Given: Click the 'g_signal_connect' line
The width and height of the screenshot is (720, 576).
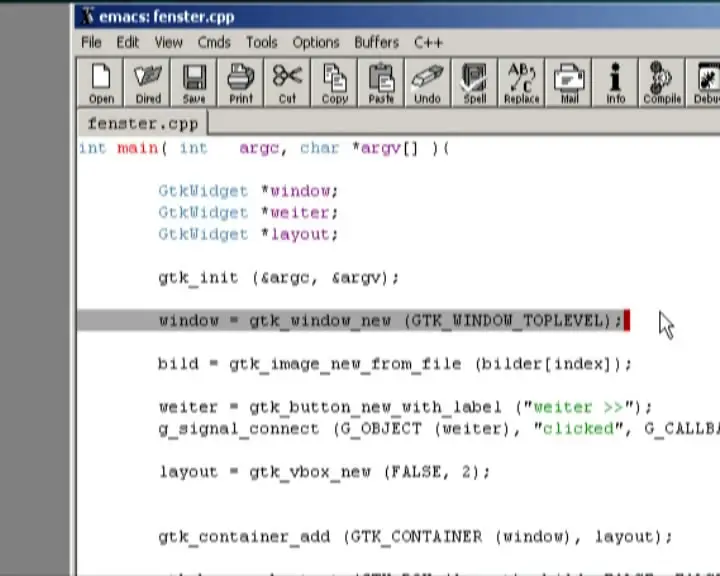Looking at the screenshot, I should point(439,429).
